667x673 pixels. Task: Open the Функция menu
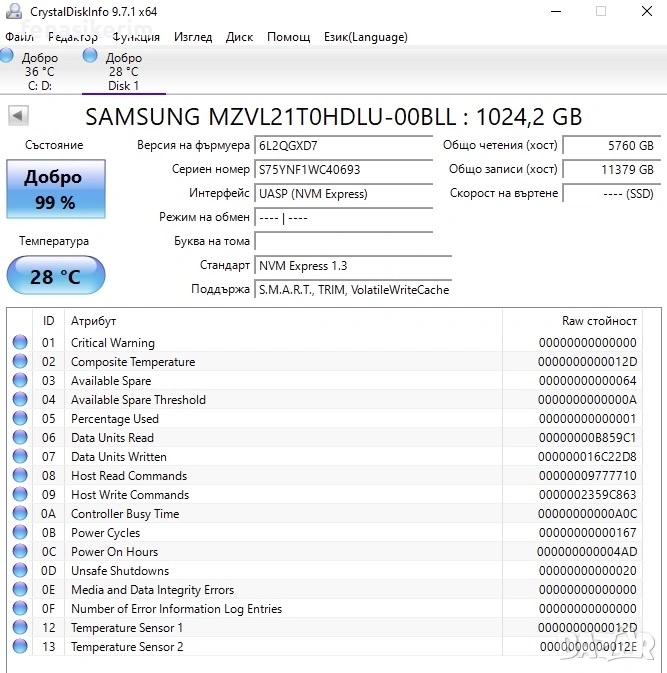[136, 37]
